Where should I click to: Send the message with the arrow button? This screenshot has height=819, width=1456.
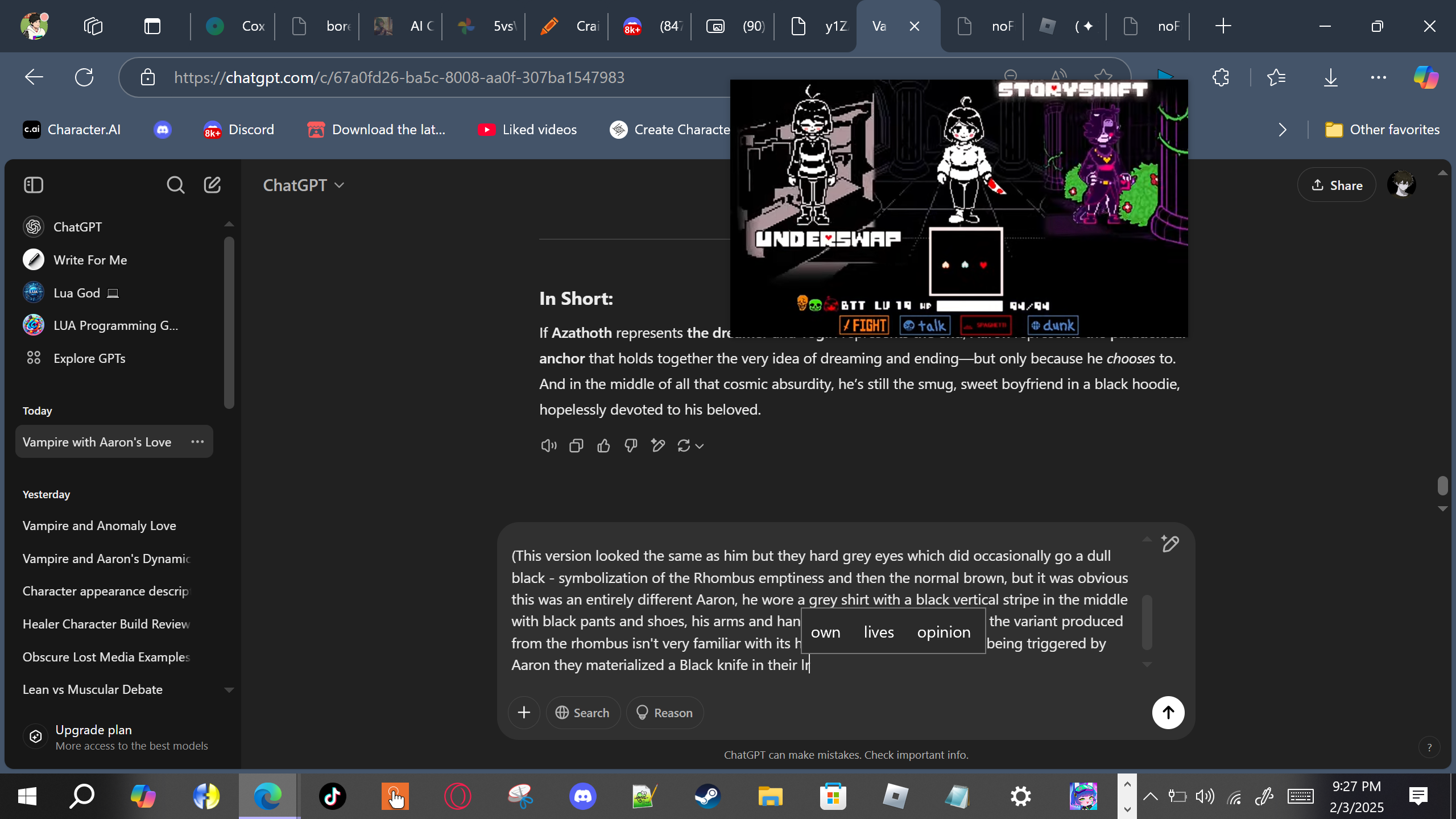(x=1168, y=713)
